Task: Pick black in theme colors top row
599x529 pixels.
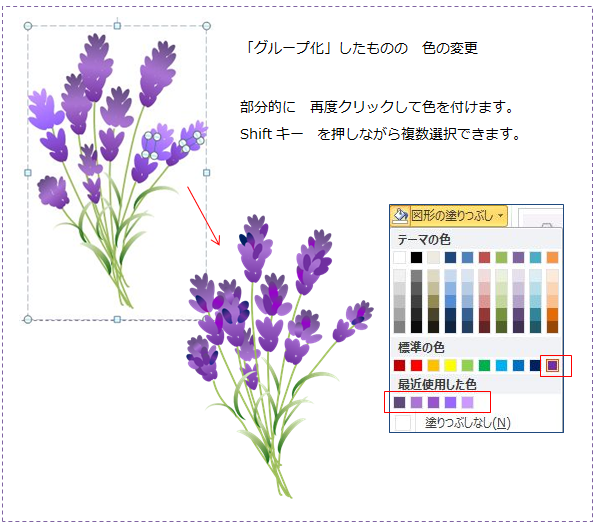Action: click(416, 257)
